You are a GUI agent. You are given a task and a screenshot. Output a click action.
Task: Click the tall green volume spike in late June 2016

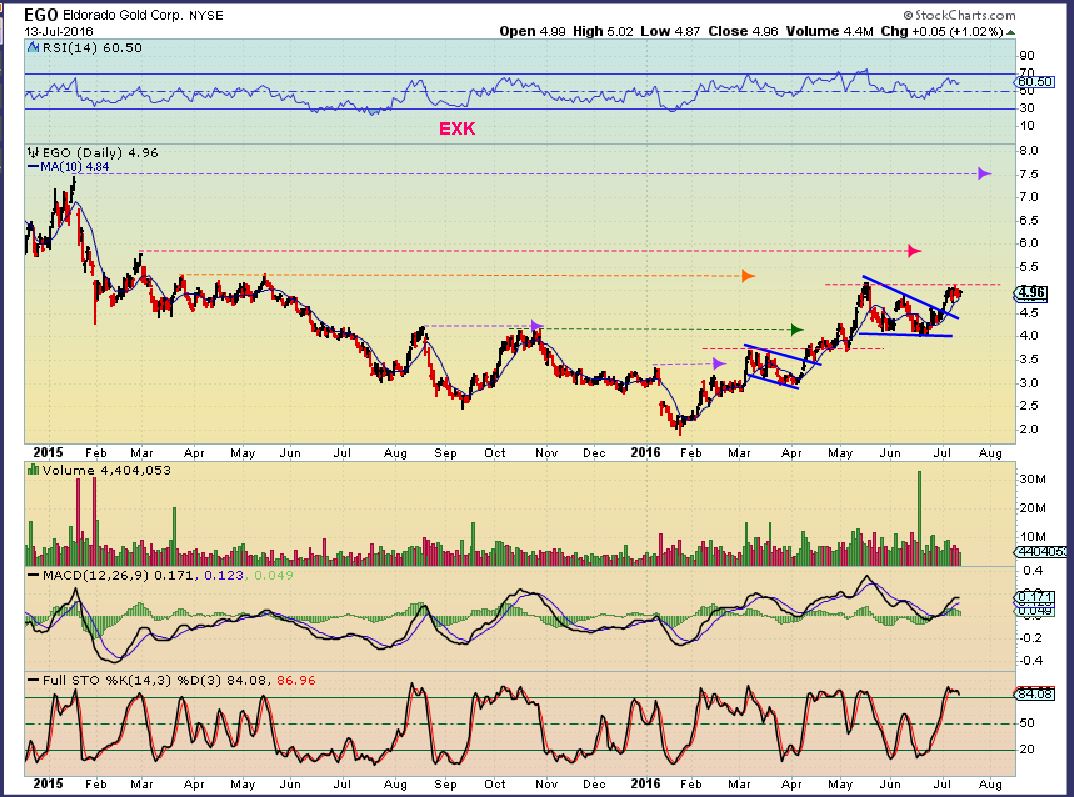919,517
